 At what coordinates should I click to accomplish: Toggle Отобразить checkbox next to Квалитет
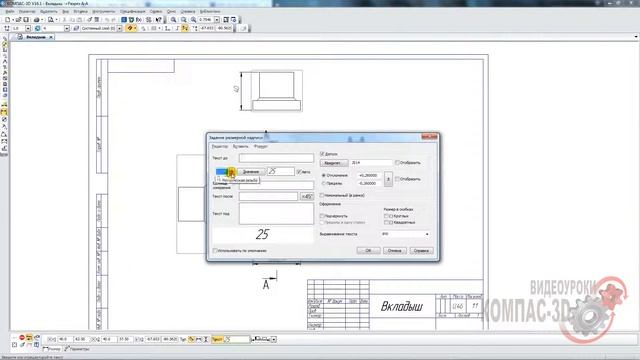(397, 162)
